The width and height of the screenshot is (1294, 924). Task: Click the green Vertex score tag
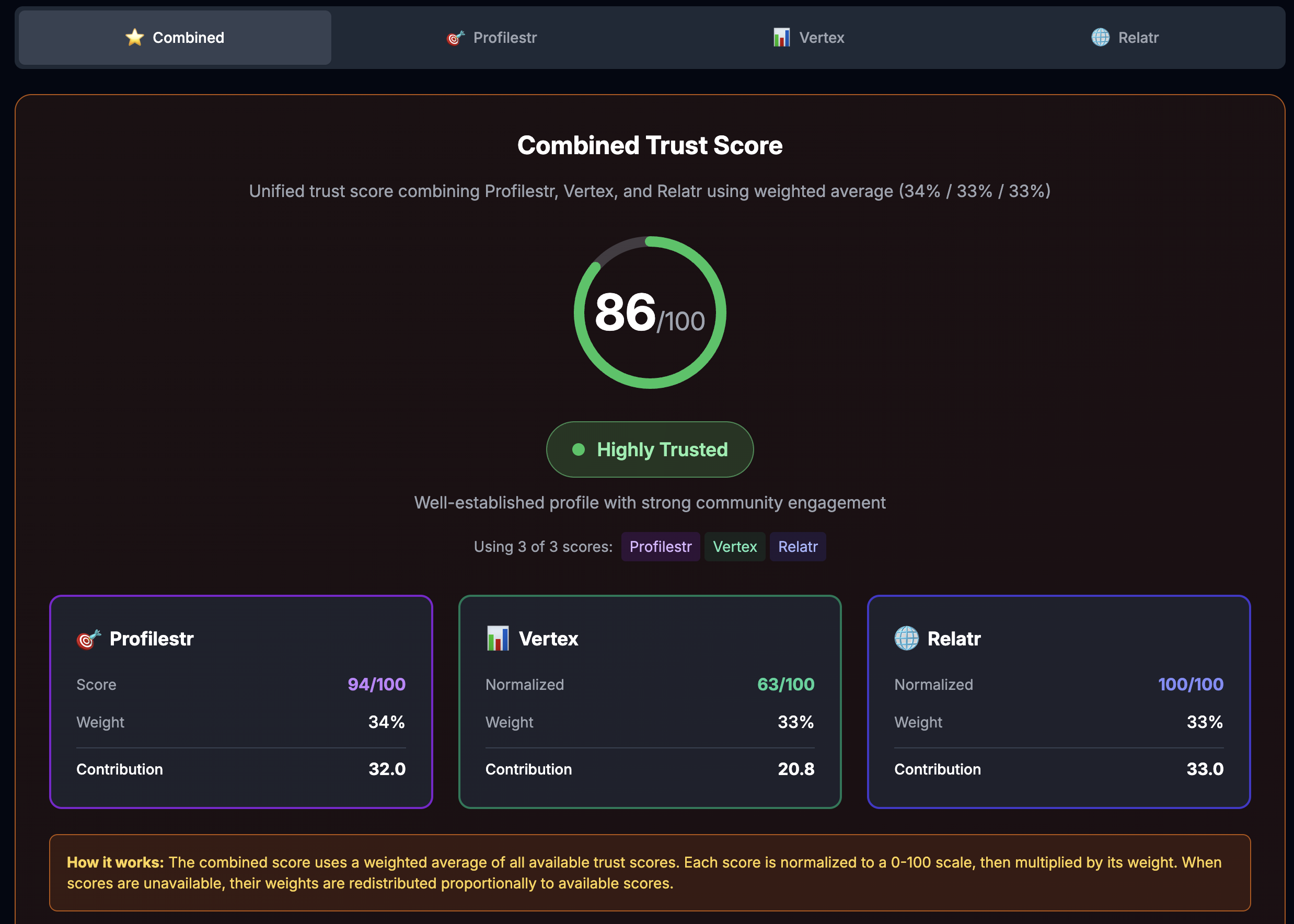(x=734, y=547)
